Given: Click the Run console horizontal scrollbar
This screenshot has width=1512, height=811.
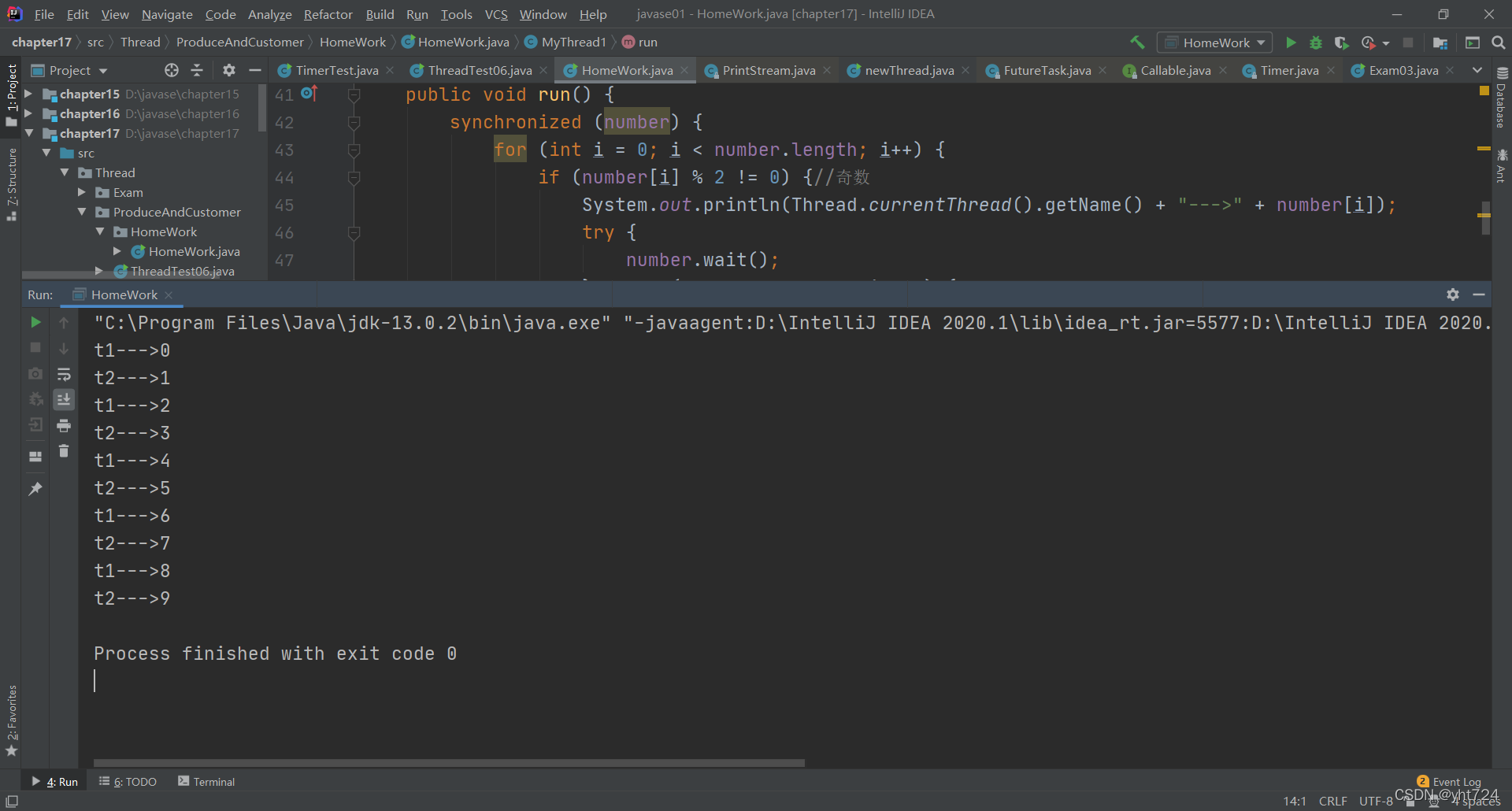Looking at the screenshot, I should [x=449, y=763].
